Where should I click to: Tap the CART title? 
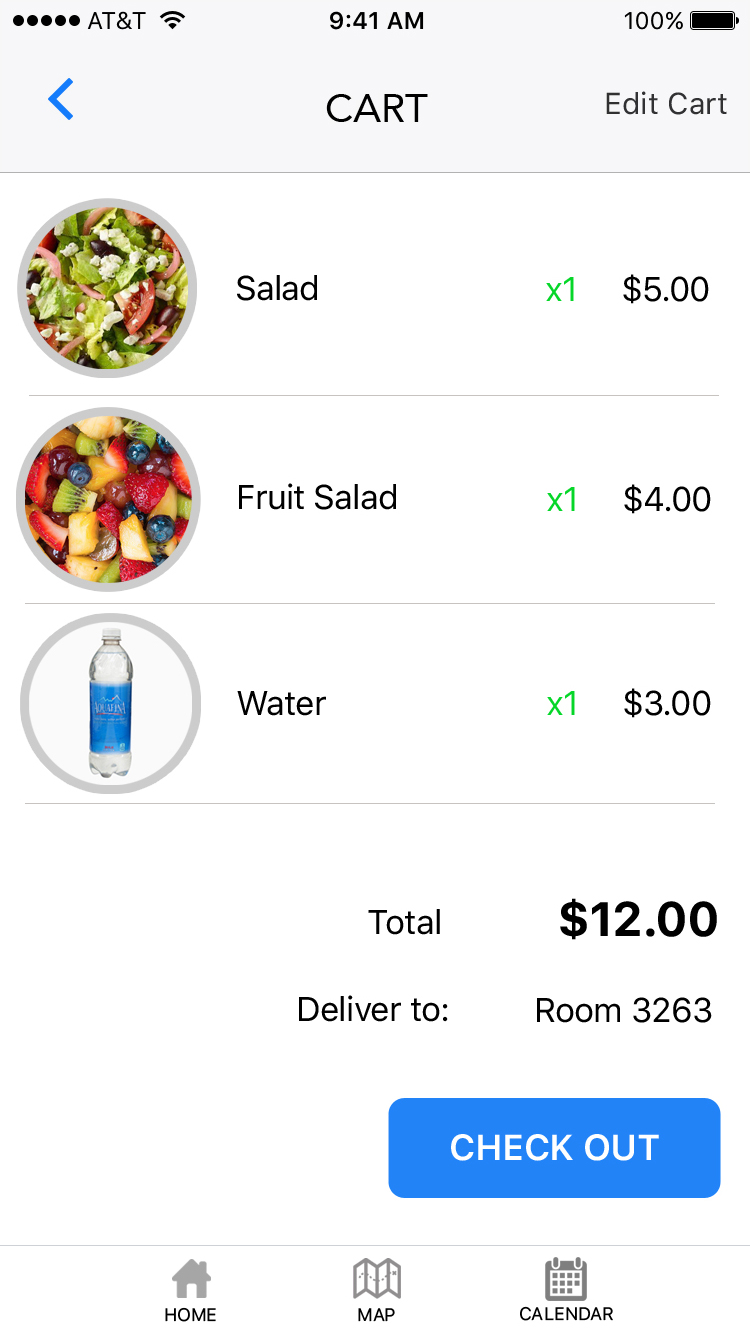[x=376, y=108]
